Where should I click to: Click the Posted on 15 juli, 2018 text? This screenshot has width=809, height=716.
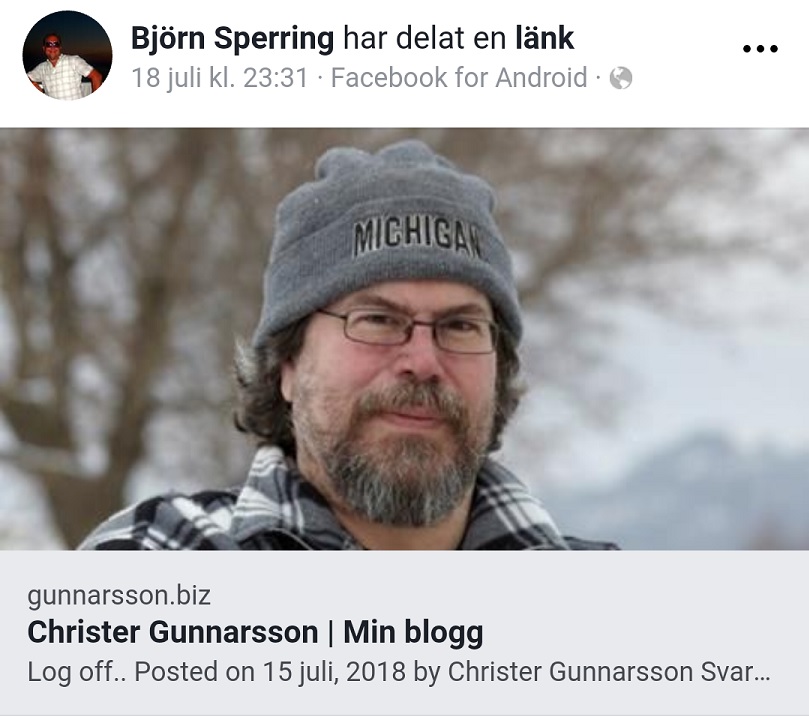click(270, 672)
